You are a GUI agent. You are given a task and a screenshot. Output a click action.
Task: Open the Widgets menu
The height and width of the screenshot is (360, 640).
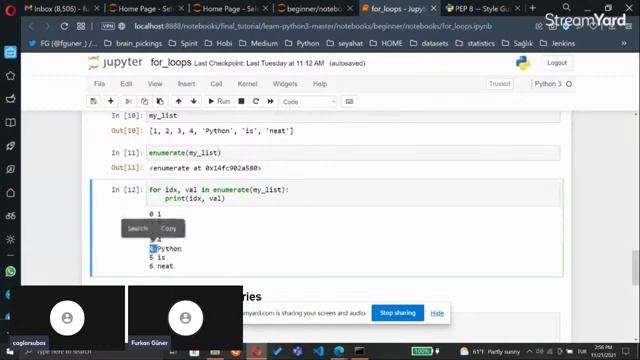285,84
